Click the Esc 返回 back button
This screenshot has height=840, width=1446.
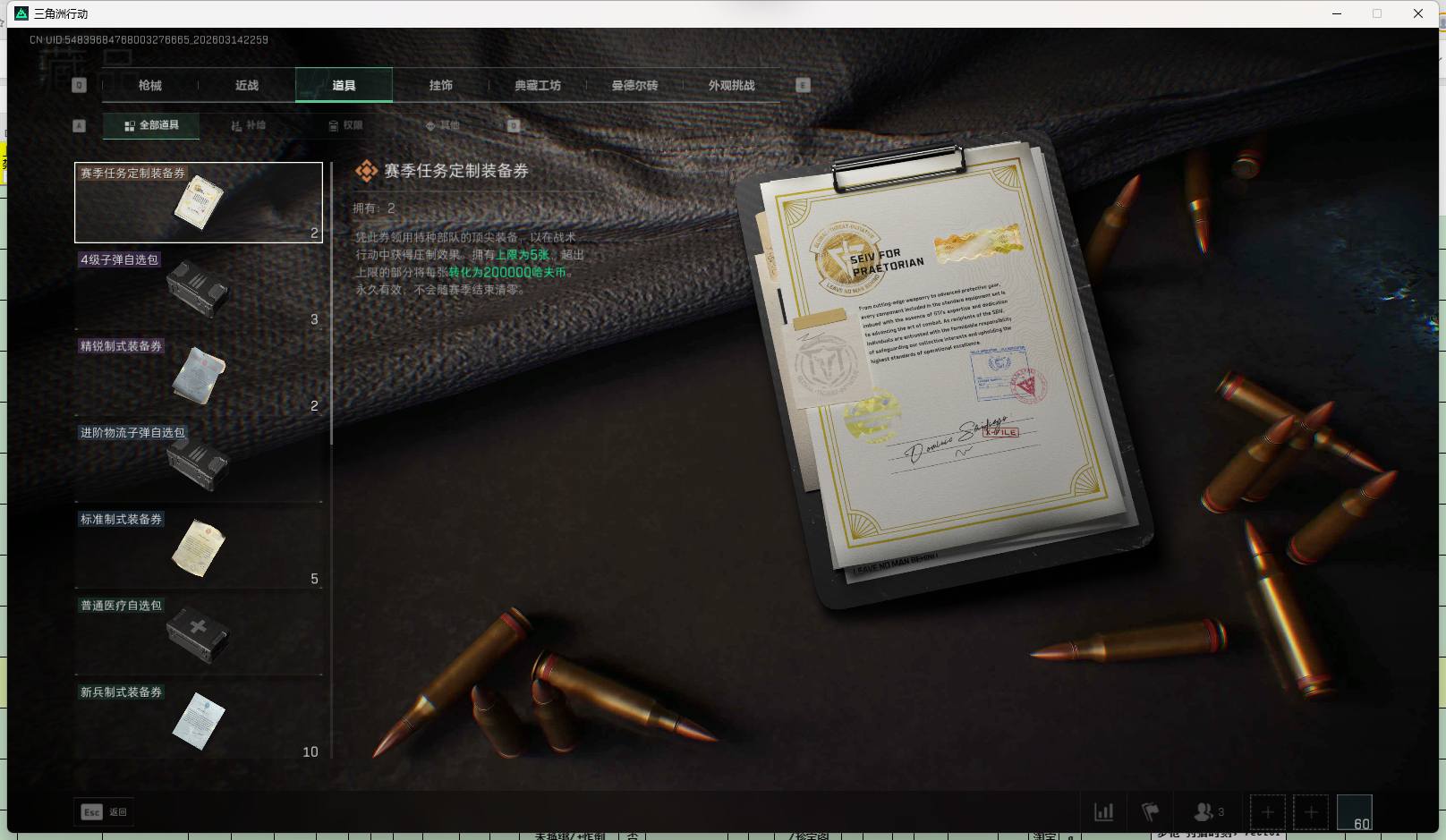click(104, 812)
